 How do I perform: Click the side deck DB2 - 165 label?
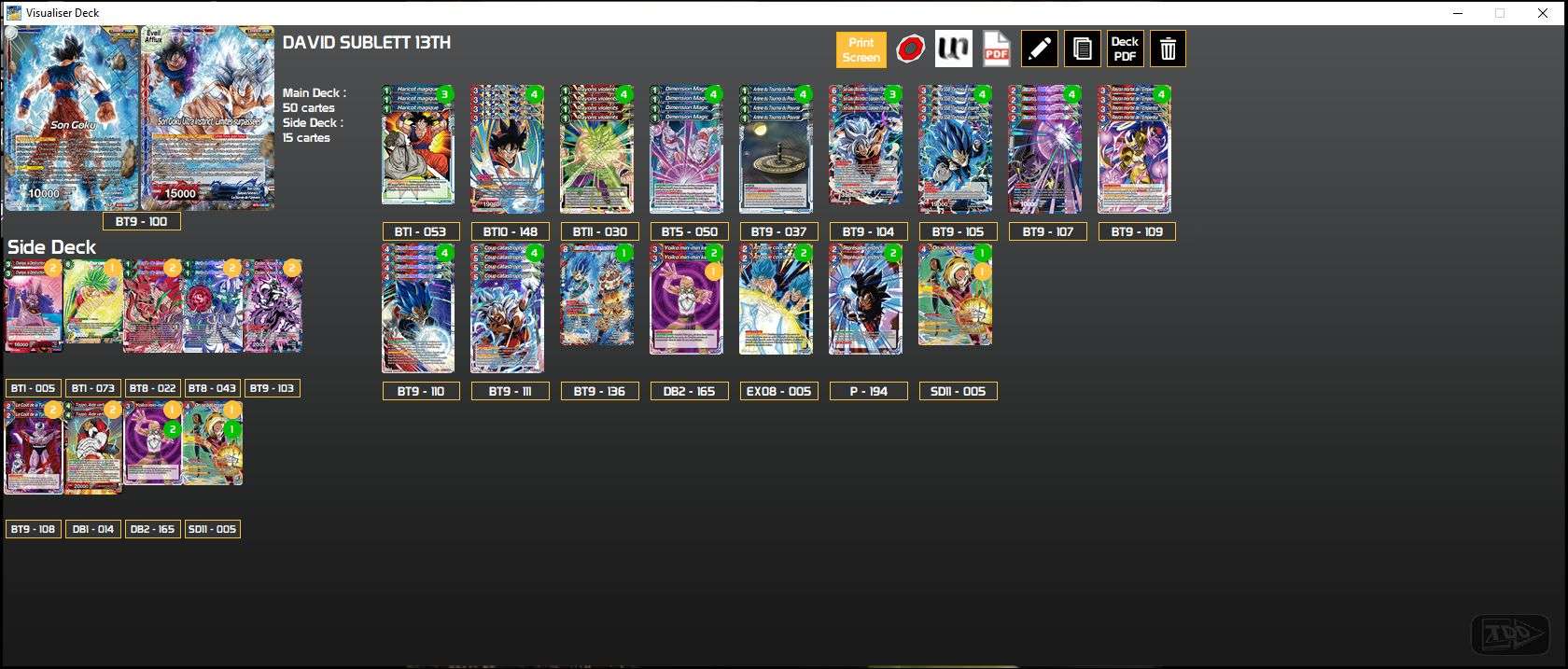point(152,529)
